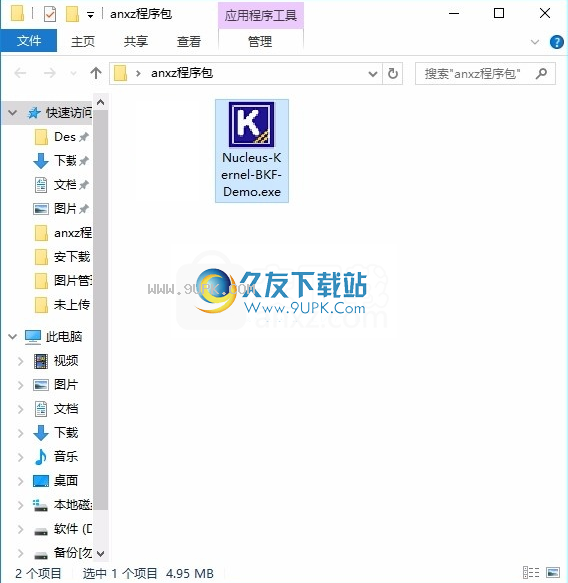
Task: Switch to details view icon in status bar
Action: tap(531, 573)
